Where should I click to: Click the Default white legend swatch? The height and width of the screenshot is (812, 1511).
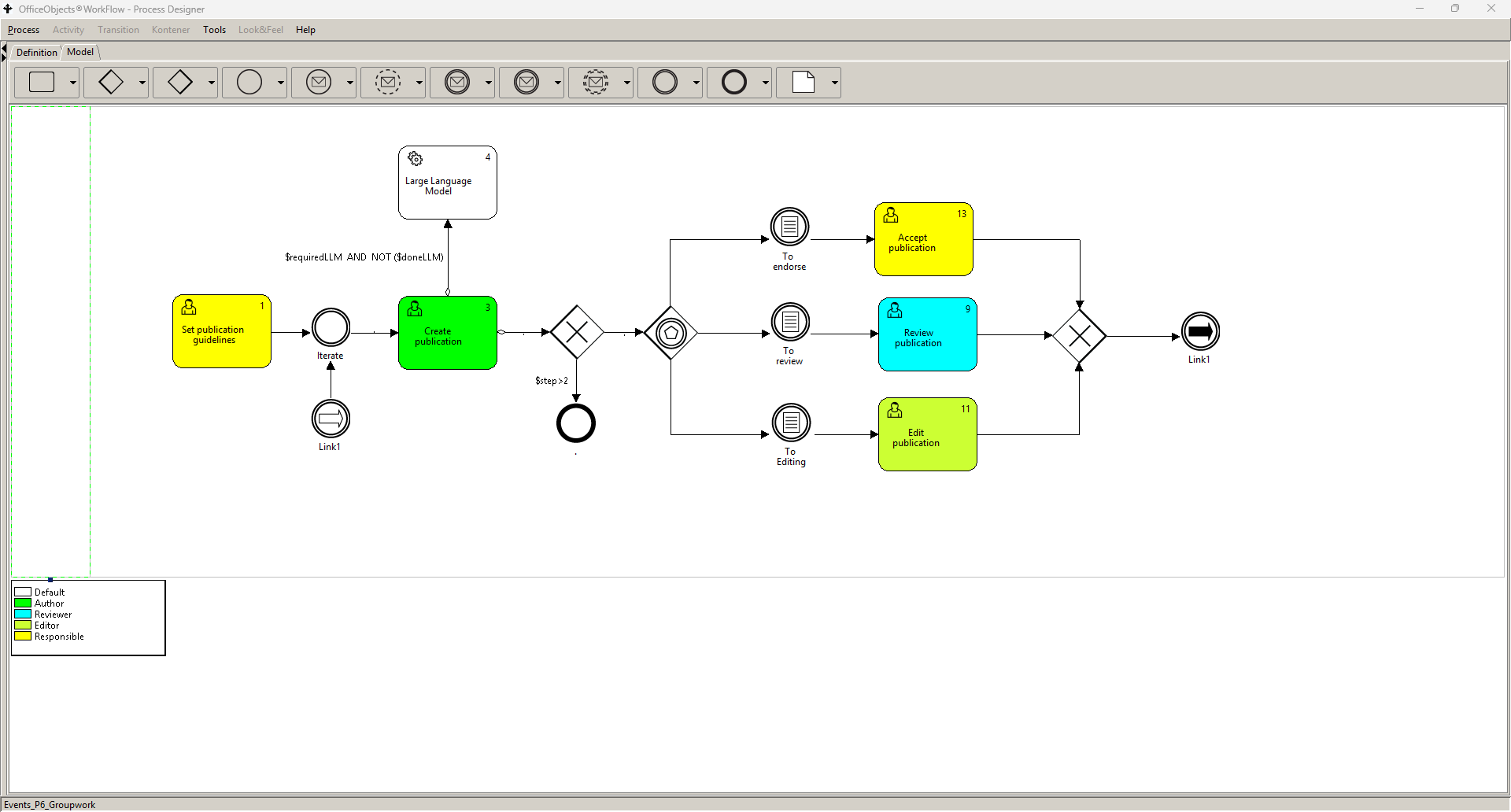23,592
